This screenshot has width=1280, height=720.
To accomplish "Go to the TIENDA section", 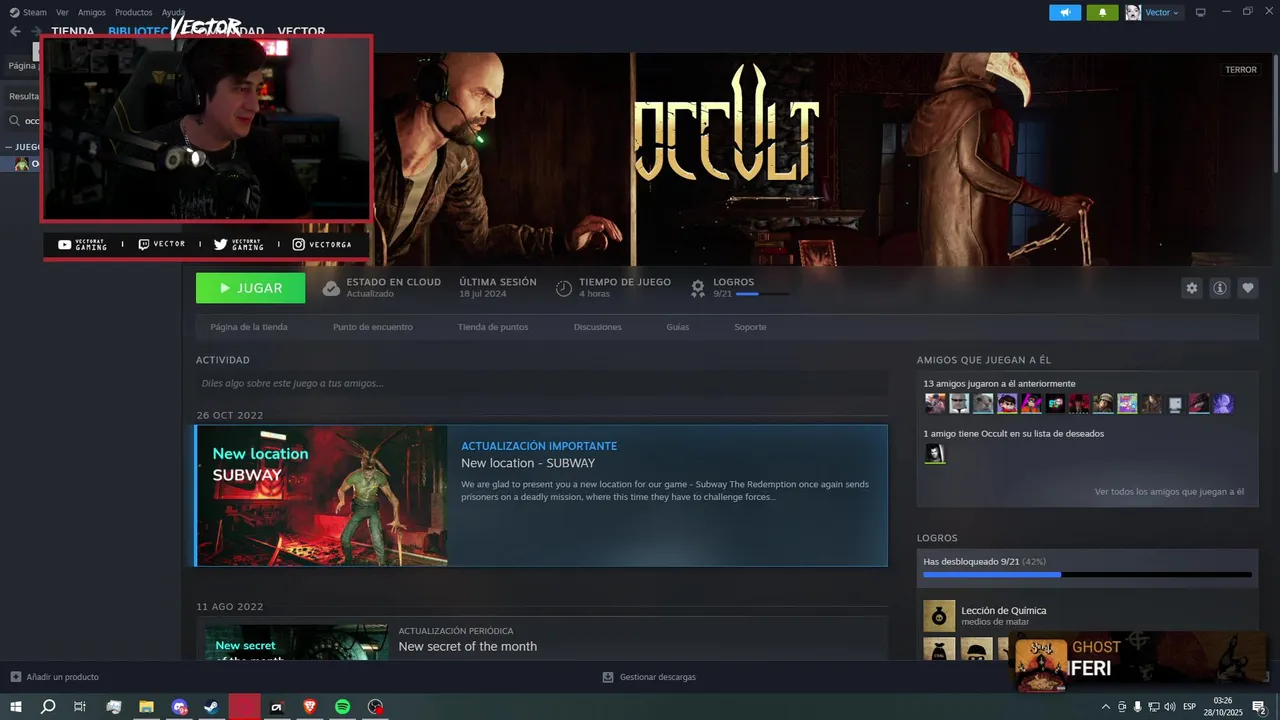I will point(72,31).
